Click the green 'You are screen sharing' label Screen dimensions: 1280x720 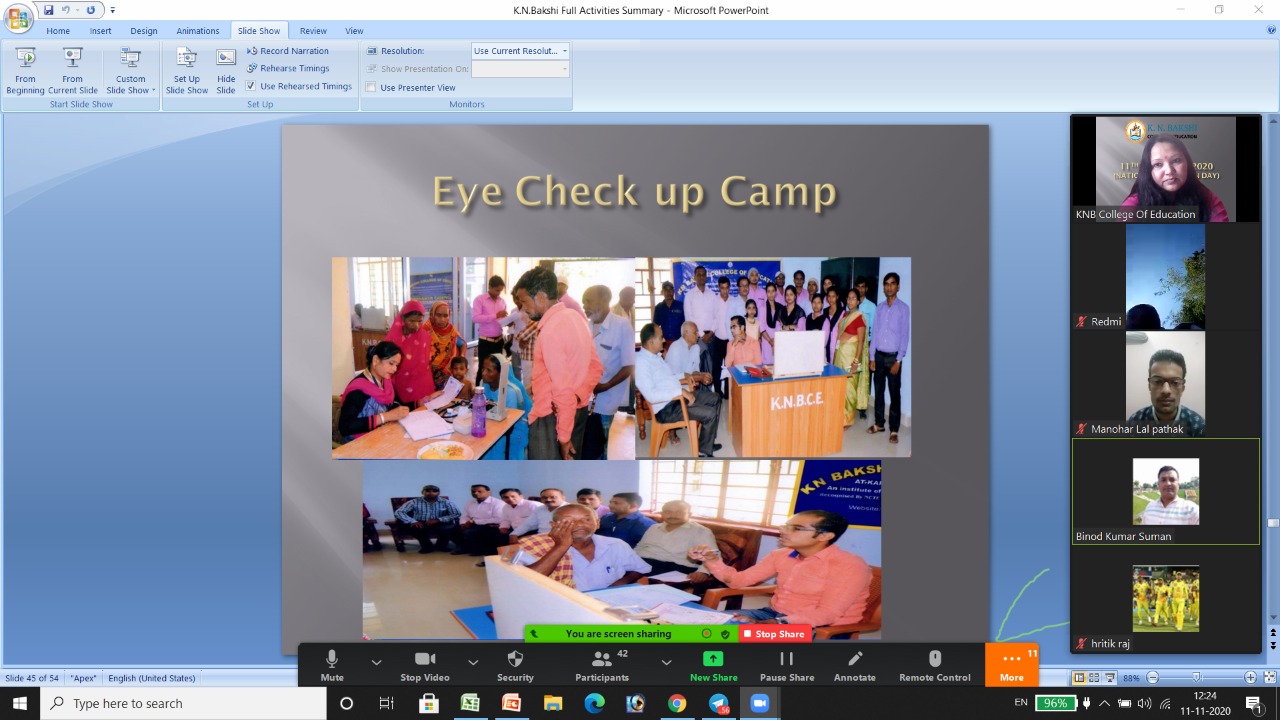point(618,634)
